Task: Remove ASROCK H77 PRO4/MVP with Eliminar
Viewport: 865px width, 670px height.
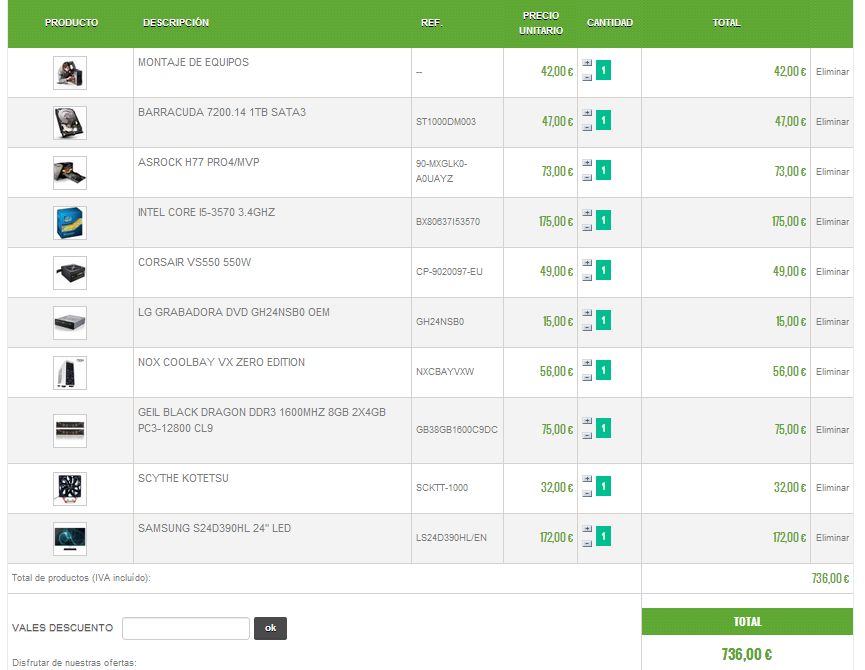Action: (x=832, y=172)
